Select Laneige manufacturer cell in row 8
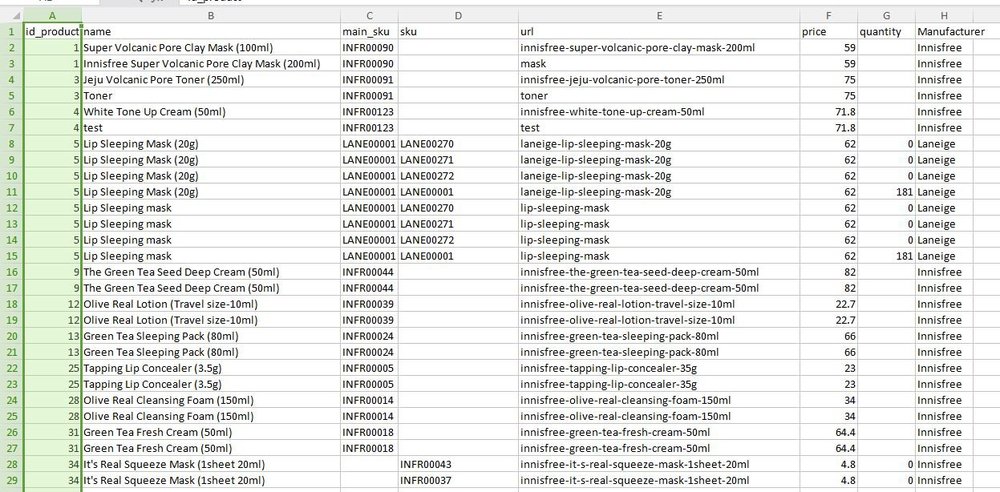 944,144
